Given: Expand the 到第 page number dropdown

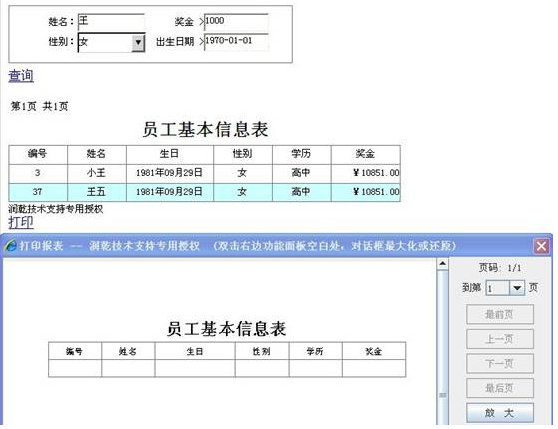Looking at the screenshot, I should [x=517, y=288].
